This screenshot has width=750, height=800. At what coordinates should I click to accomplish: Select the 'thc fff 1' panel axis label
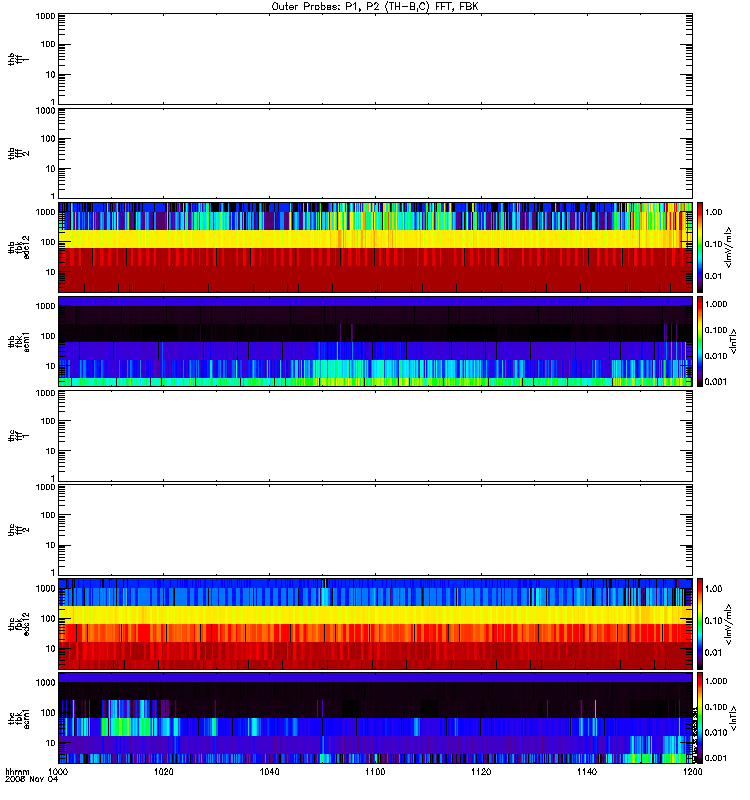[x=18, y=436]
